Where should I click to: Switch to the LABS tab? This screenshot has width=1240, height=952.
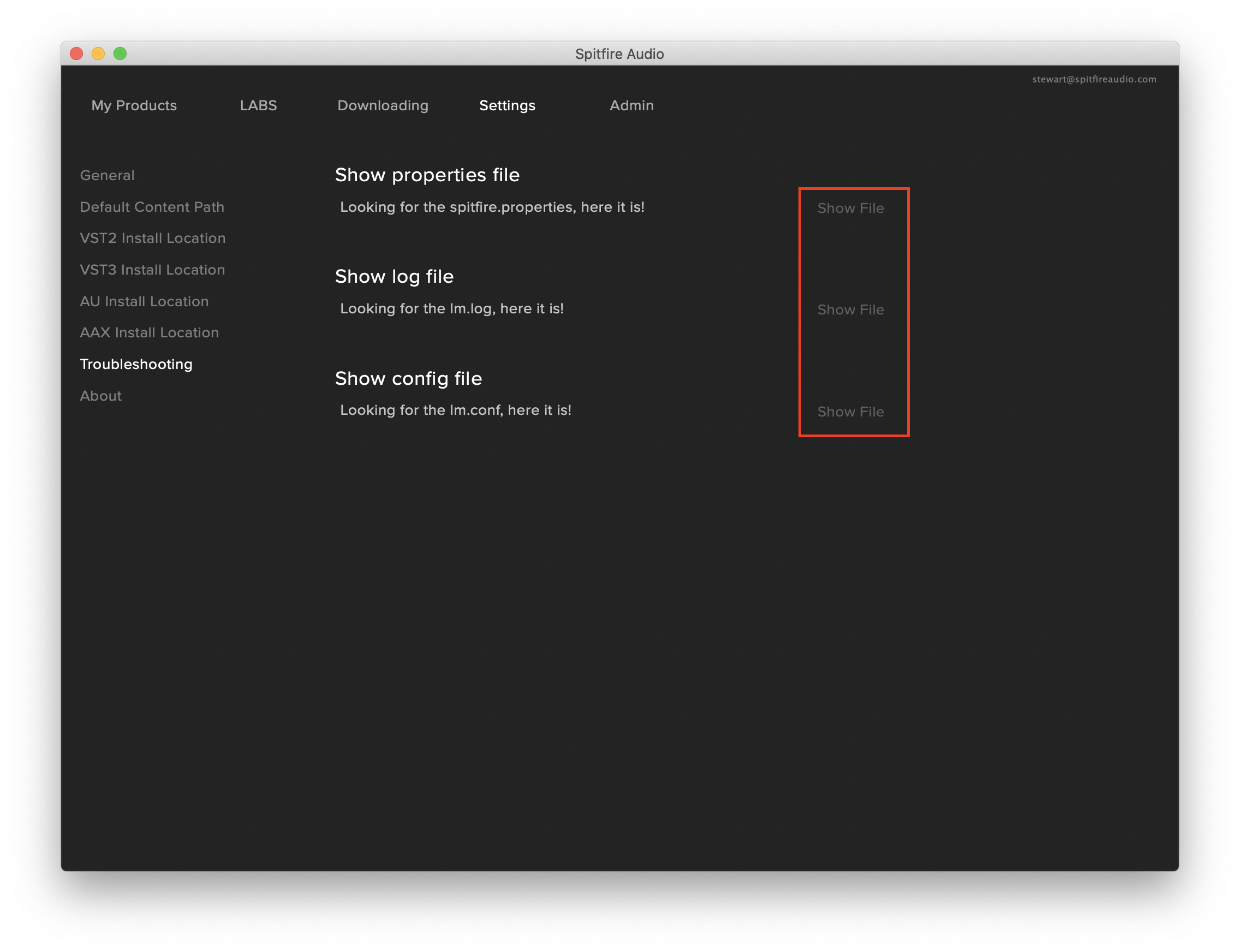(x=258, y=105)
